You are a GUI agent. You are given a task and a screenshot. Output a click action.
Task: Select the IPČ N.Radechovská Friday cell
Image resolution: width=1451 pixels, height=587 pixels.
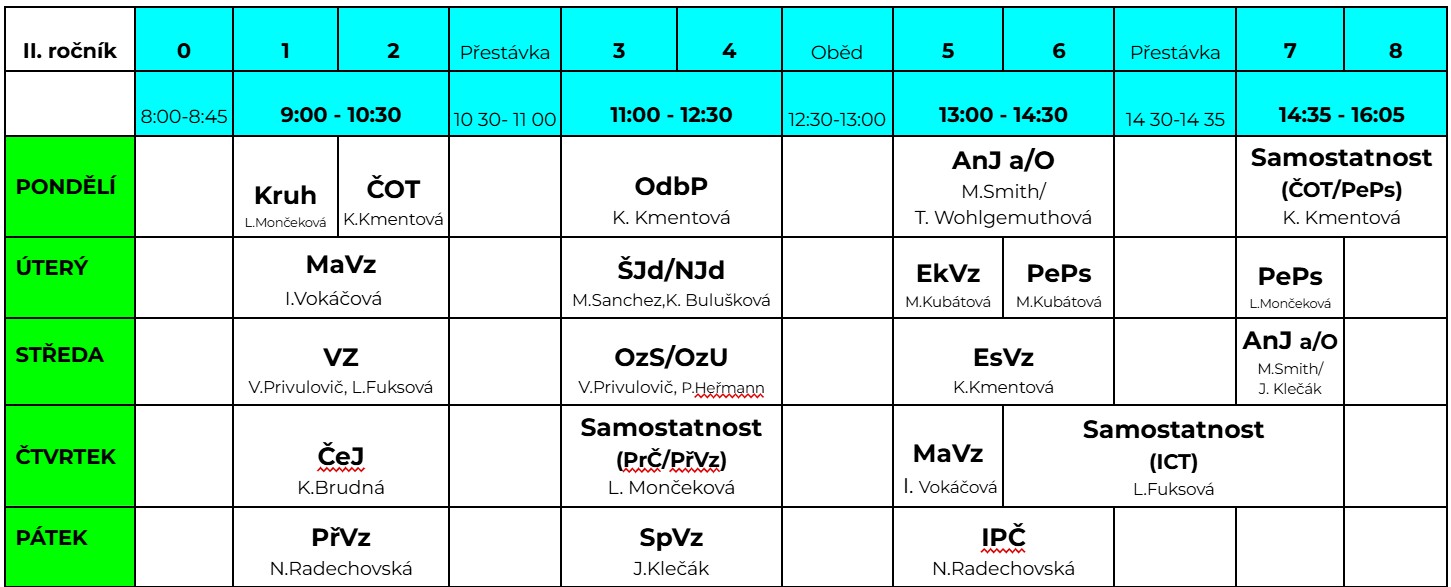click(1003, 548)
